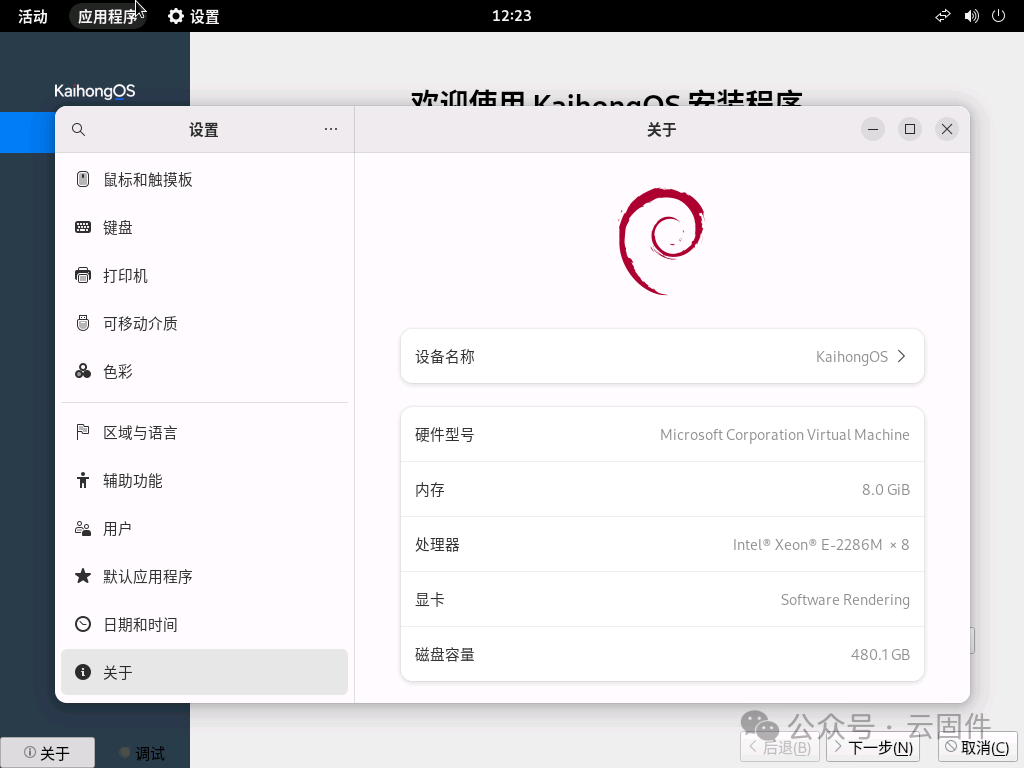Click the gear icon next to 设置 in top bar

point(176,16)
